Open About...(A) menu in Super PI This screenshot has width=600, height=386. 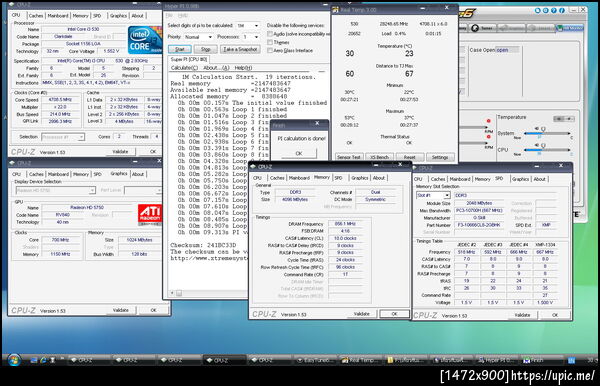(216, 68)
